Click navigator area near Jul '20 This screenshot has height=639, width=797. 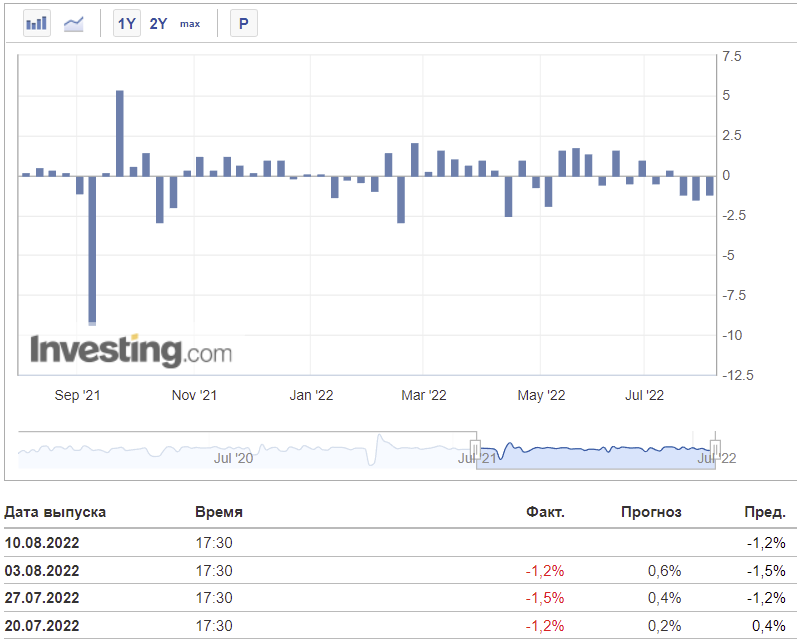(234, 452)
